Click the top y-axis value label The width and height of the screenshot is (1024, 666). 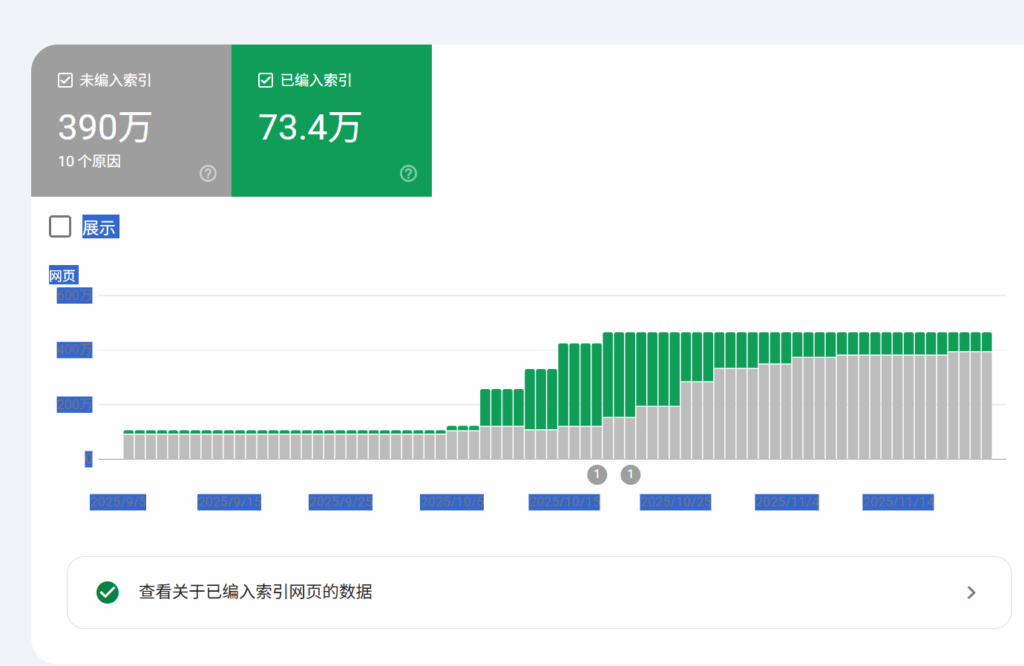coord(75,296)
